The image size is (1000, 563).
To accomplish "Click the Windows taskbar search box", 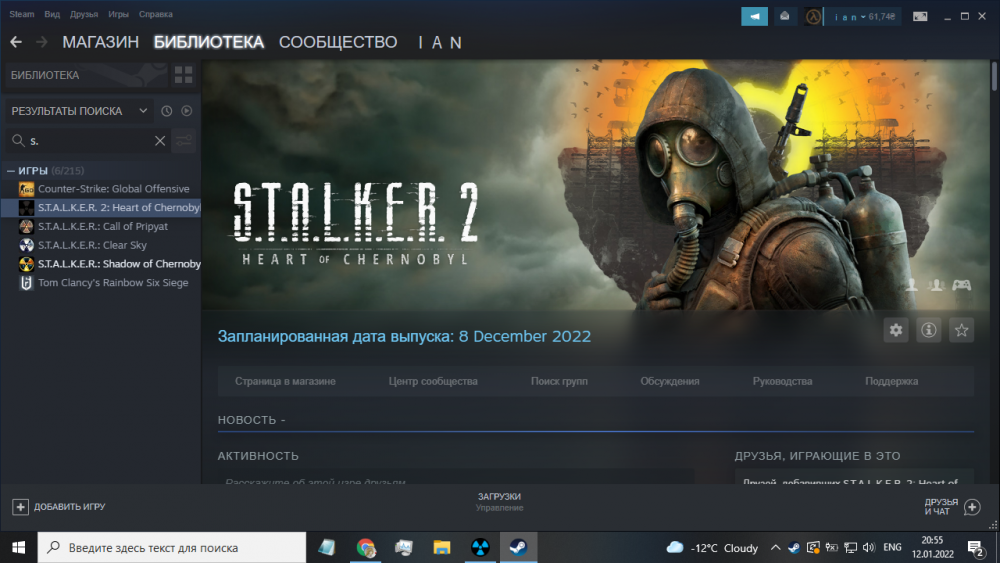I will tap(172, 548).
